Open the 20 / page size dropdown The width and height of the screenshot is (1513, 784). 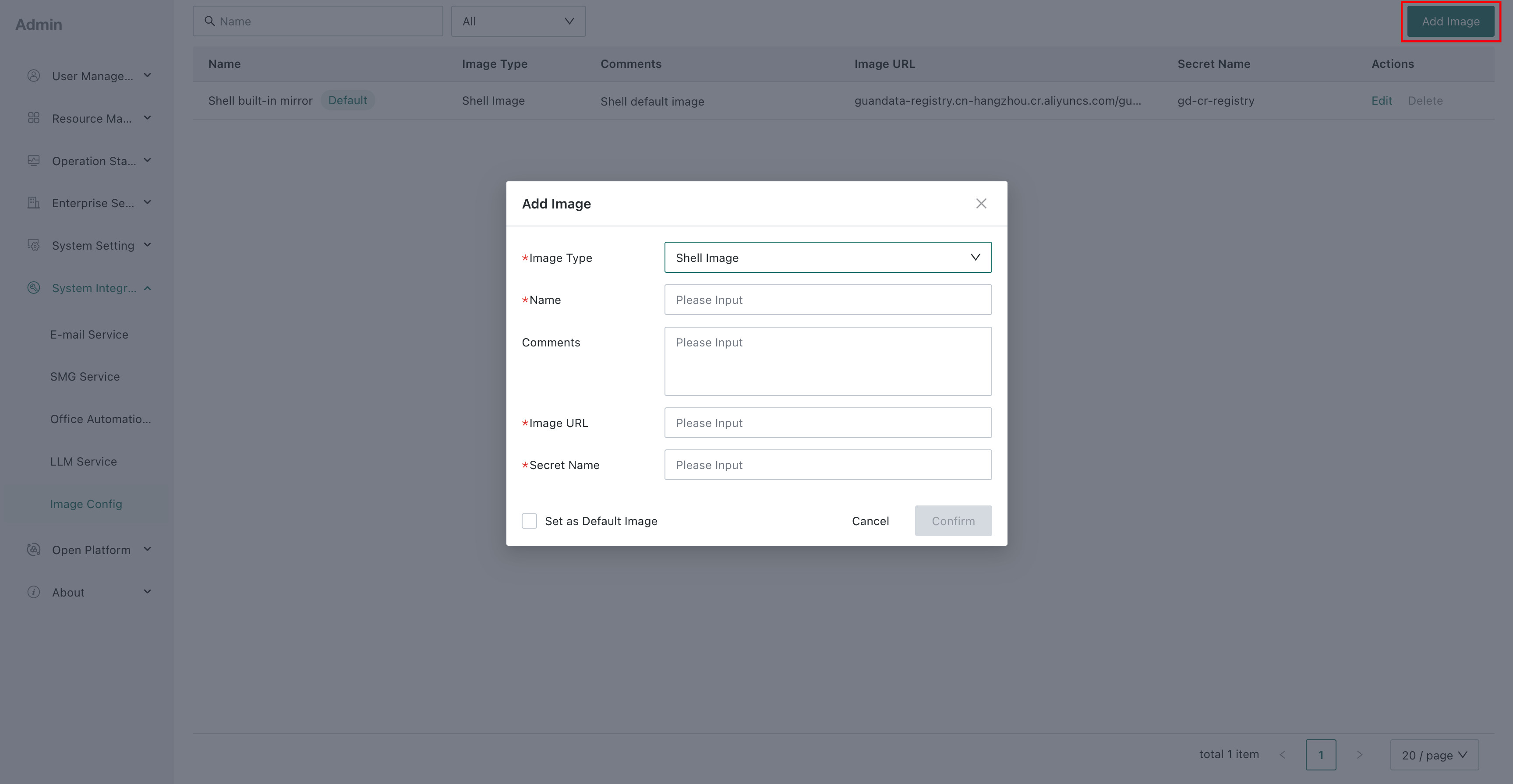(1434, 755)
